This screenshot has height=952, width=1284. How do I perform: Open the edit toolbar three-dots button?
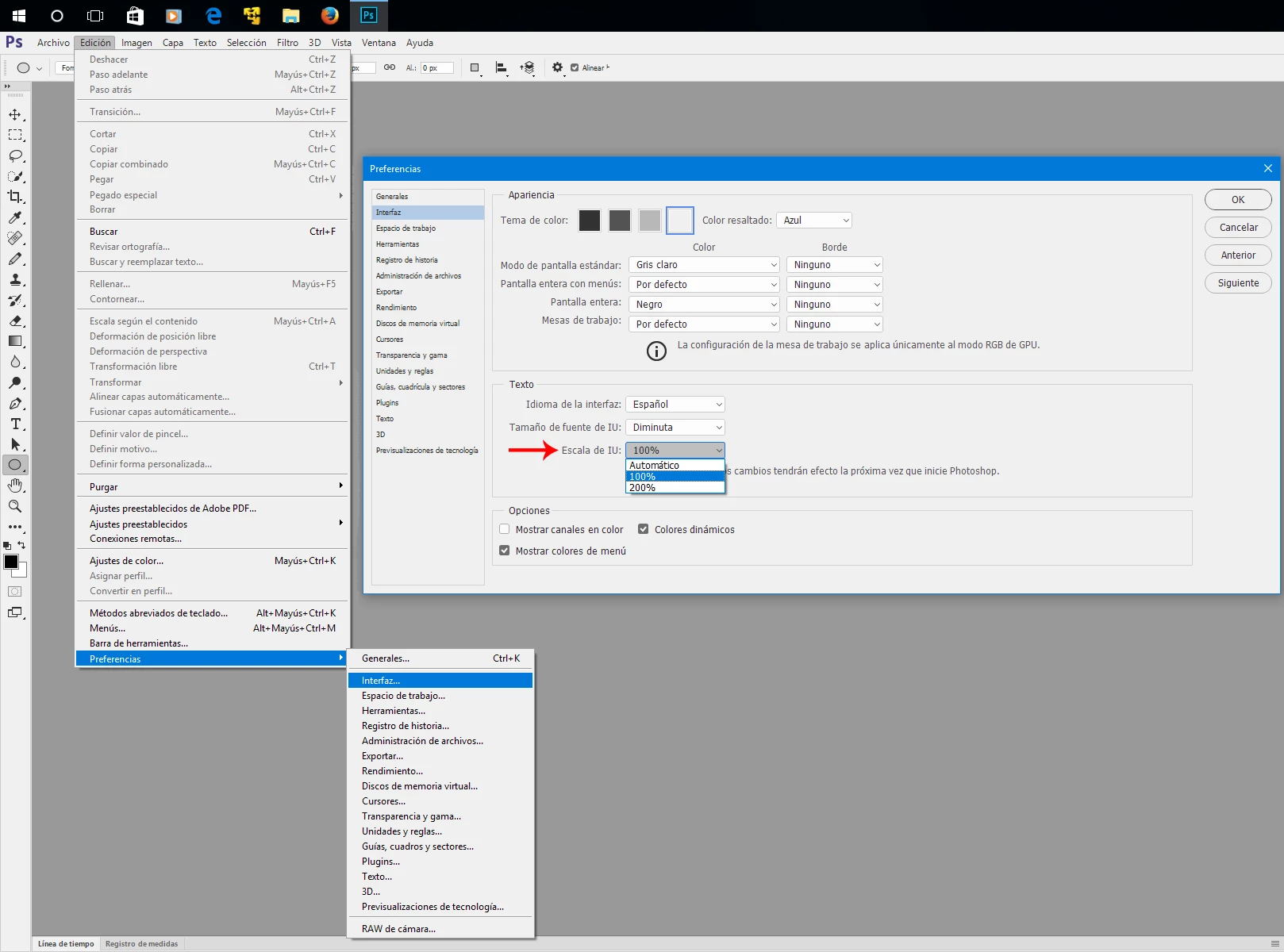click(x=15, y=526)
